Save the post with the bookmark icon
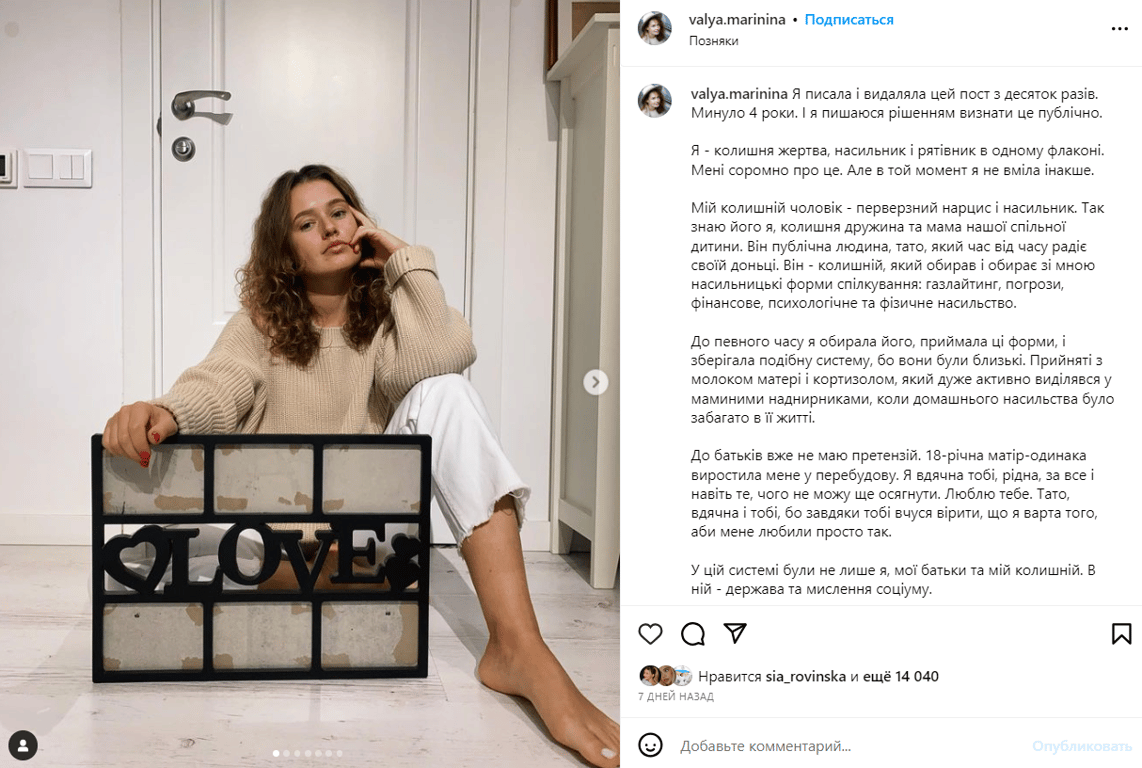The height and width of the screenshot is (768, 1142). 1122,634
